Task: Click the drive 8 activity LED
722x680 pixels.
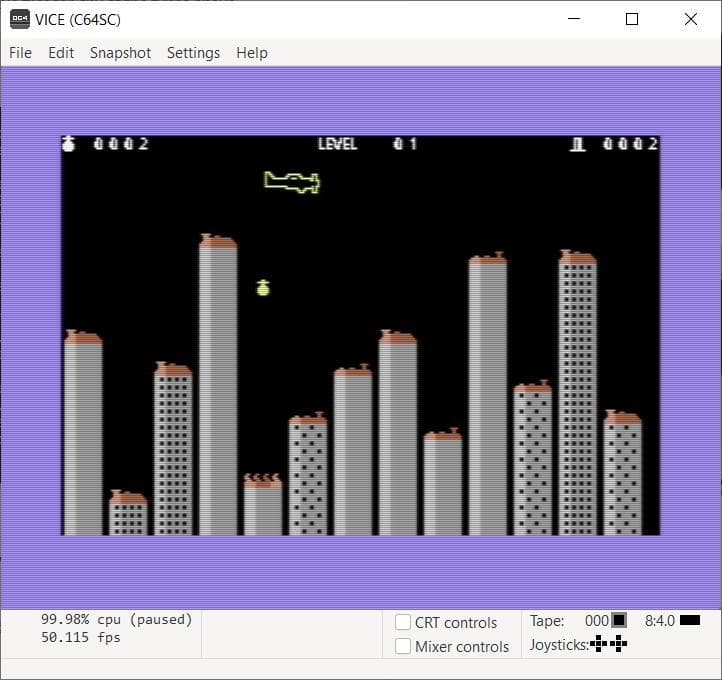Action: 690,620
